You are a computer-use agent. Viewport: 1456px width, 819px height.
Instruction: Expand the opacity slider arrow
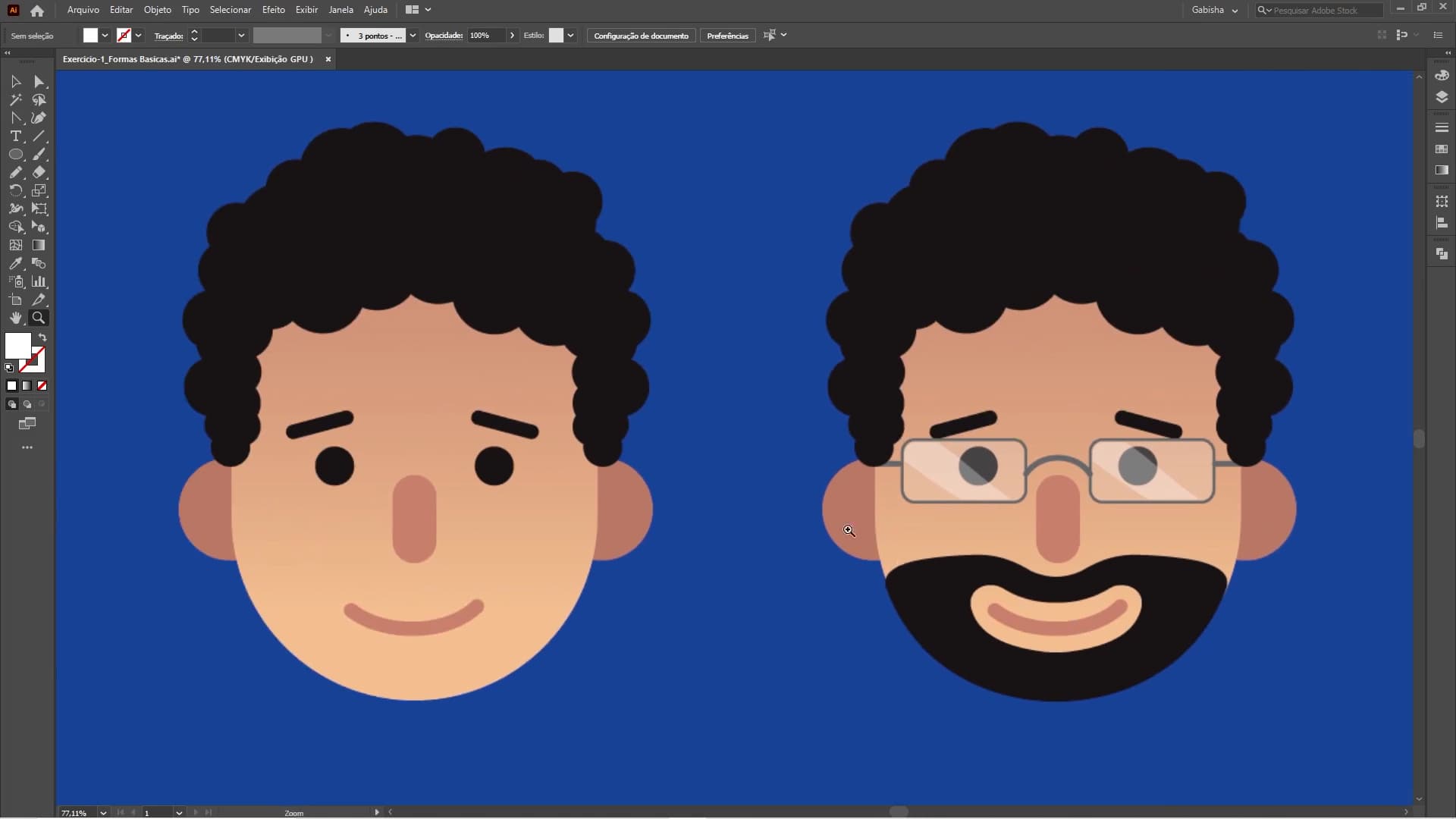tap(513, 36)
